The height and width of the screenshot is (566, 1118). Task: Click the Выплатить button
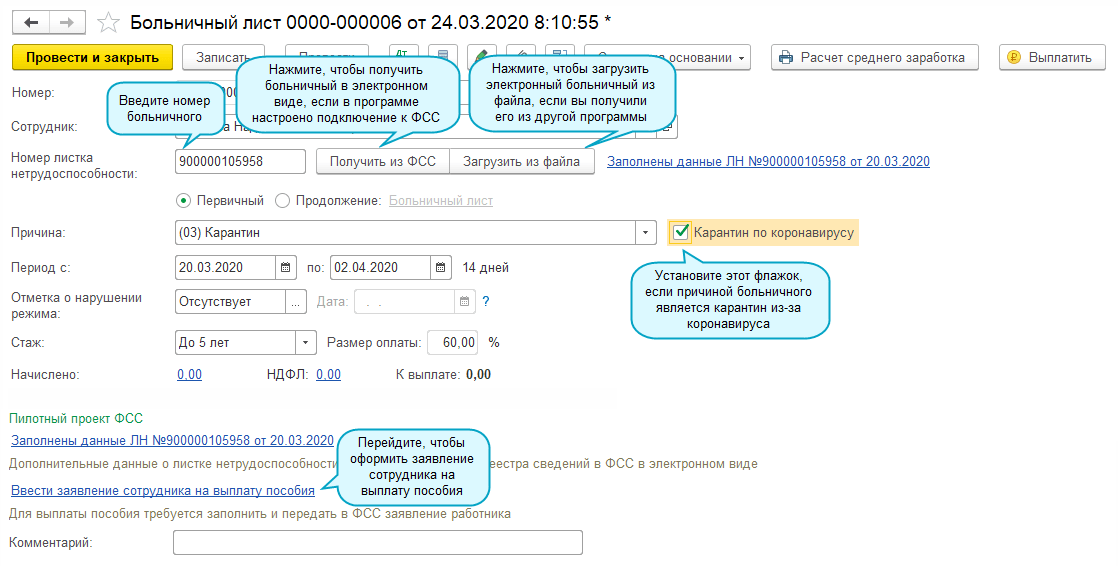coord(1051,58)
